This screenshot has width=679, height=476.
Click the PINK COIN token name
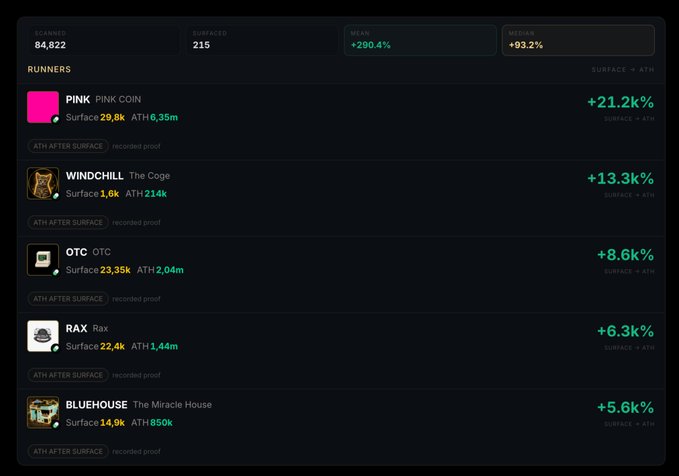pos(118,100)
